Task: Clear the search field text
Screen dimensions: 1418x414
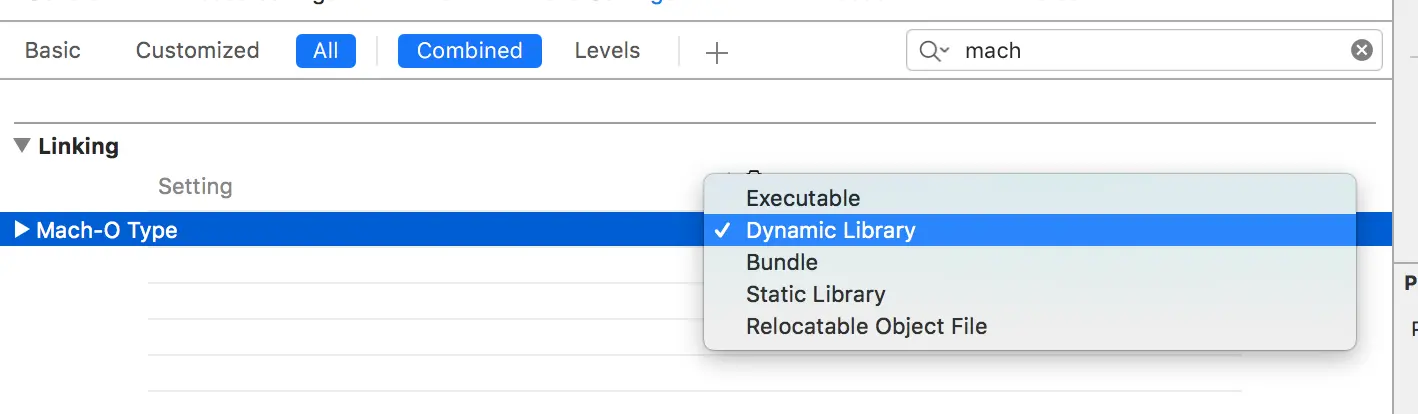Action: [x=1361, y=50]
